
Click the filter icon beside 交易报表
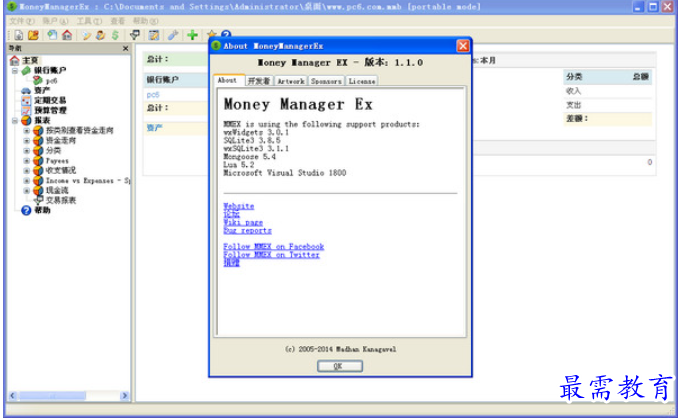point(39,200)
